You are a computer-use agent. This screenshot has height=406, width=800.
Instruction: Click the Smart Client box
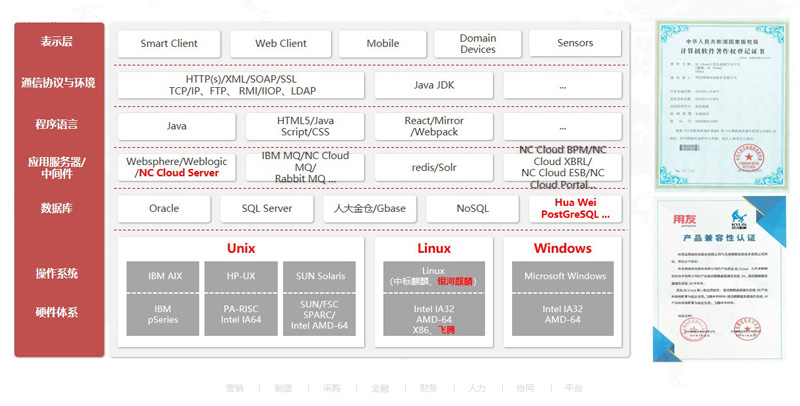coord(169,44)
